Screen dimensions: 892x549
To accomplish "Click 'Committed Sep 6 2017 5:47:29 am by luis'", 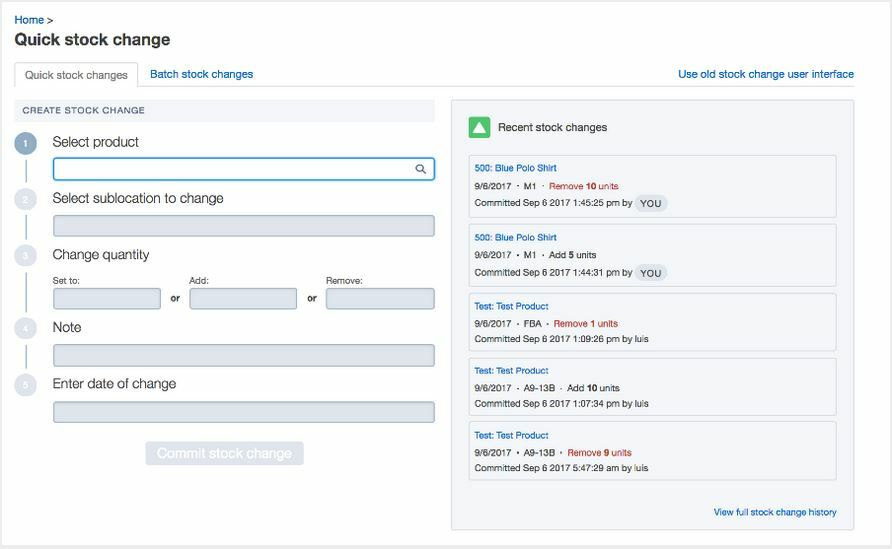I will [x=561, y=468].
